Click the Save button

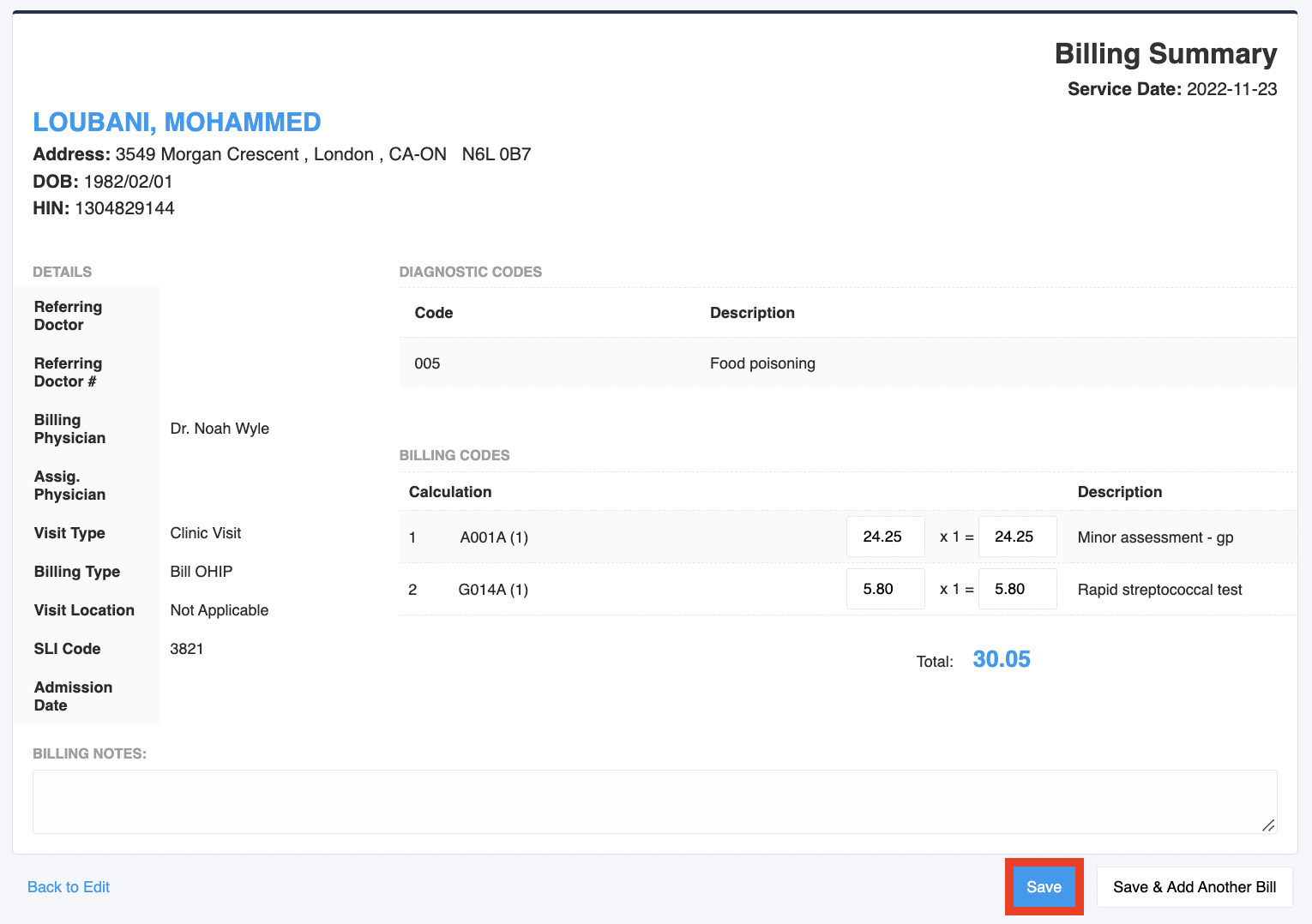click(x=1044, y=886)
